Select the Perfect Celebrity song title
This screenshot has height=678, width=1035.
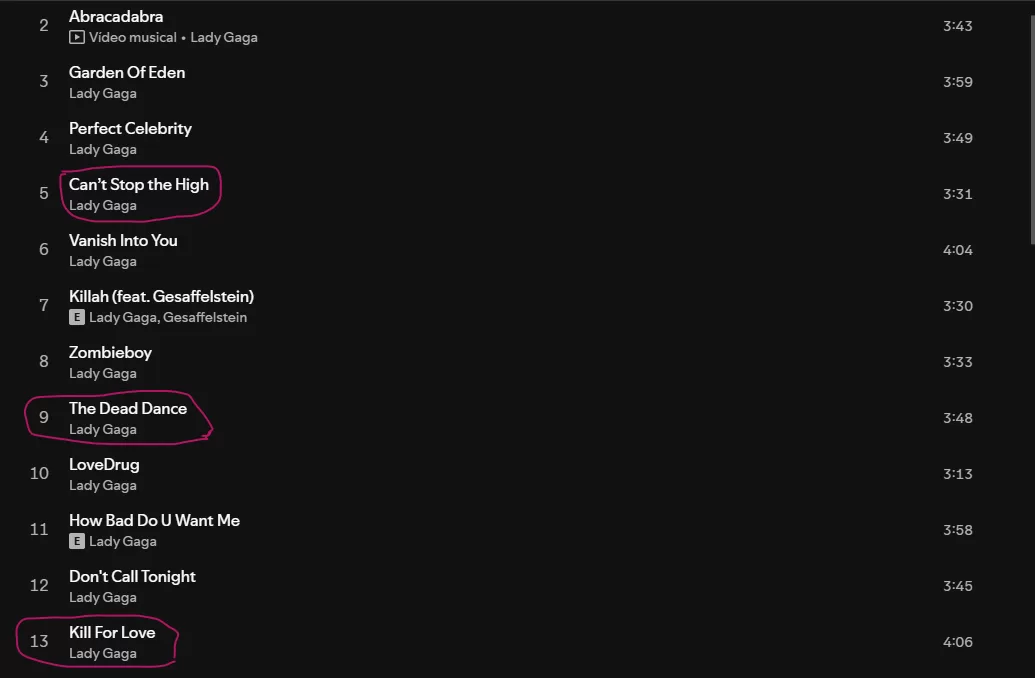tap(130, 128)
